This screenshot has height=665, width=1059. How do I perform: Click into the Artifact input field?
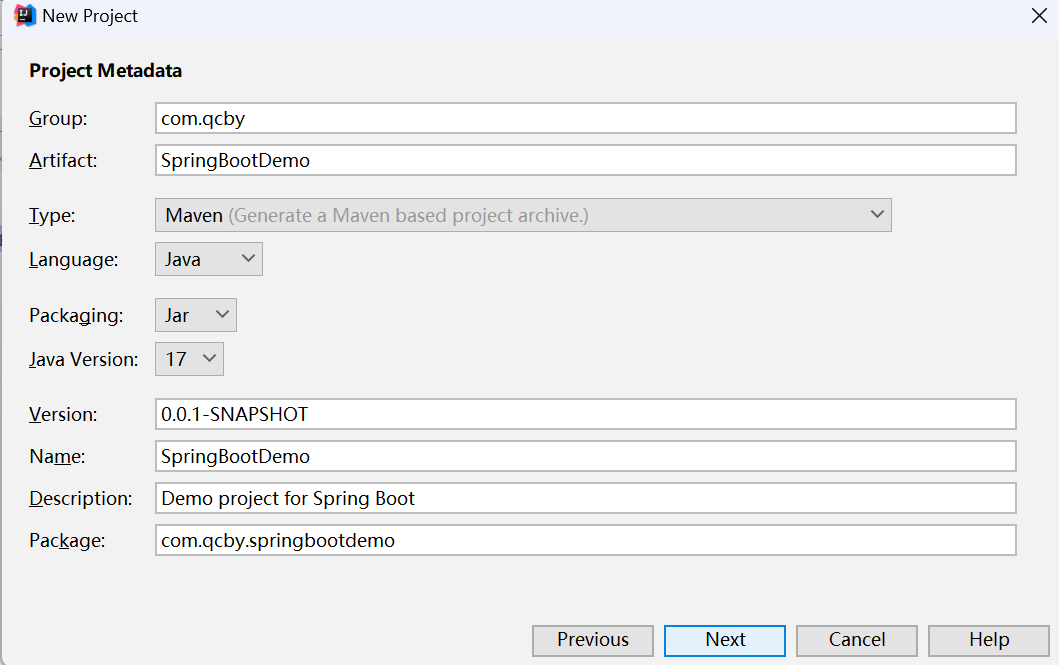click(586, 160)
